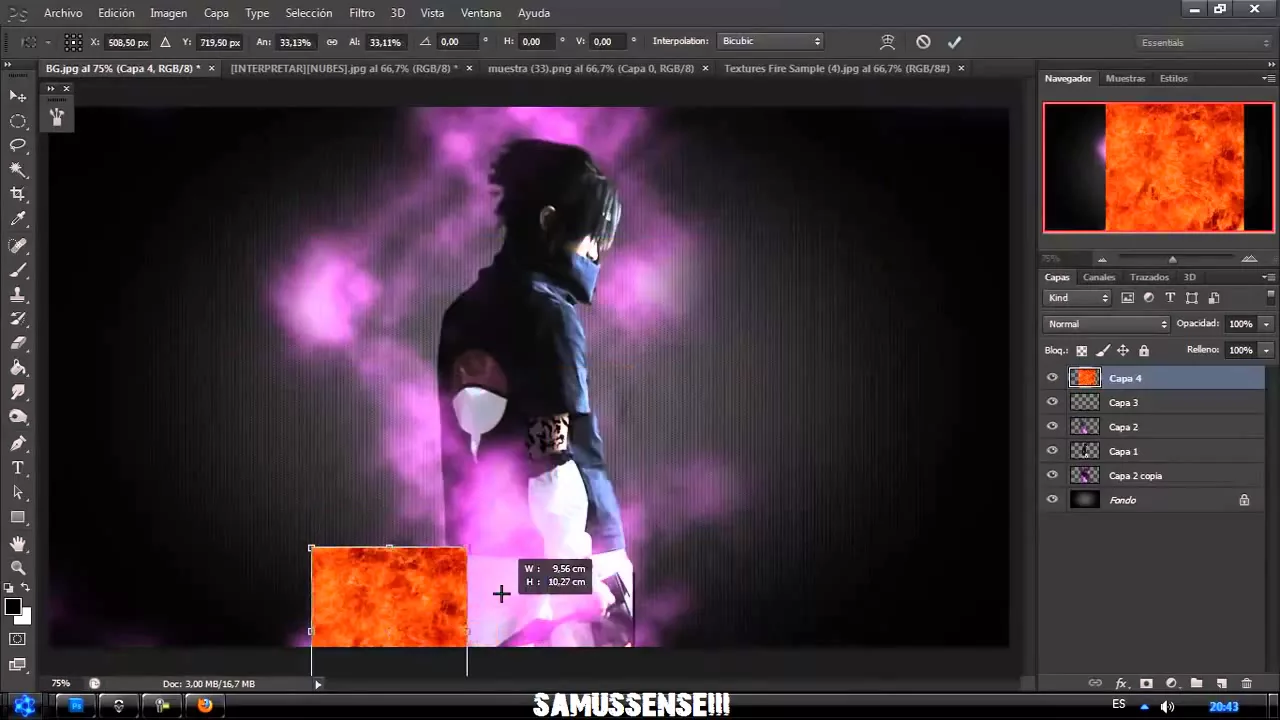Toggle lock layer position
This screenshot has height=720, width=1280.
point(1123,351)
